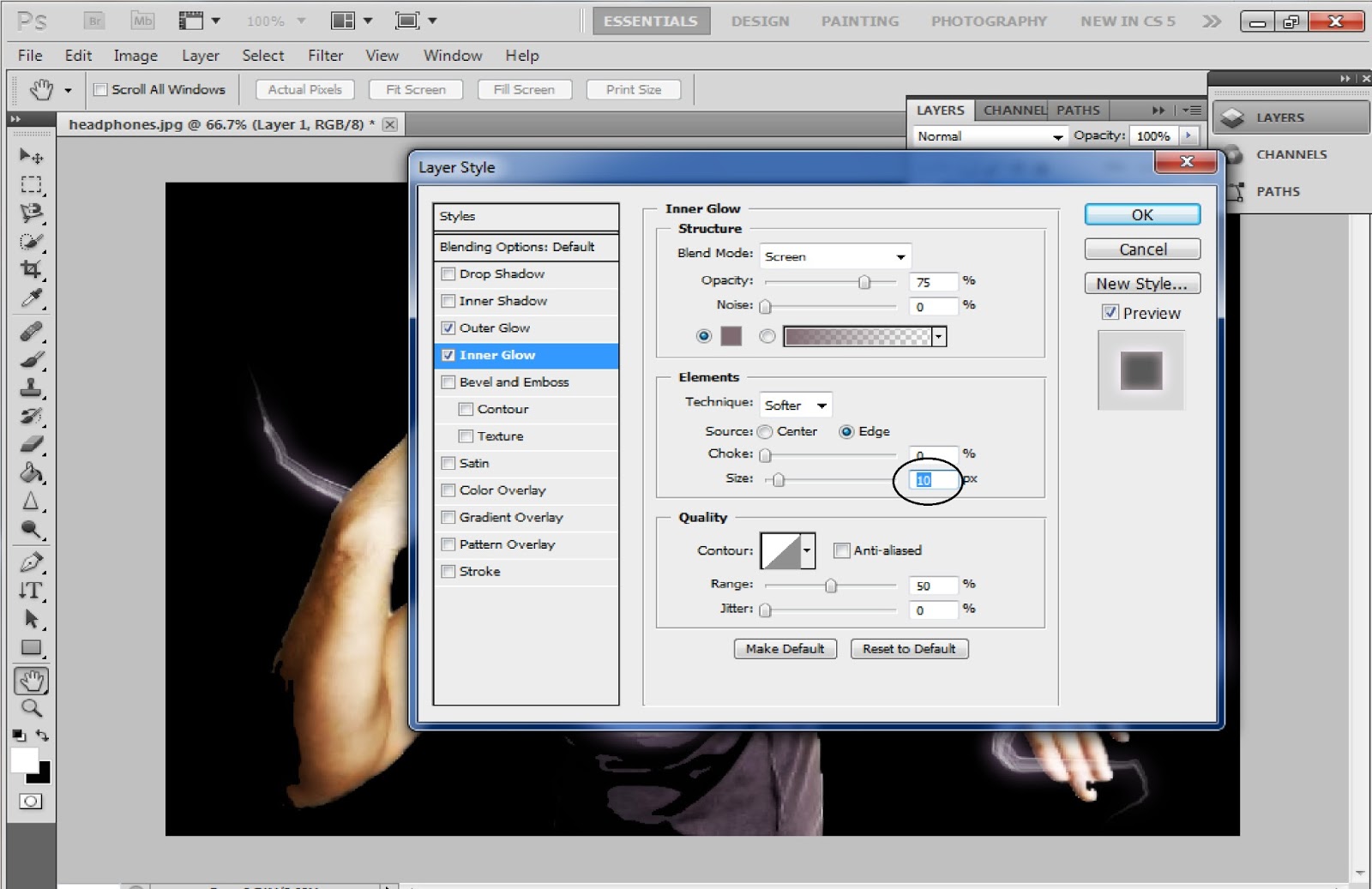Enable the Drop Shadow layer style checkbox

448,273
